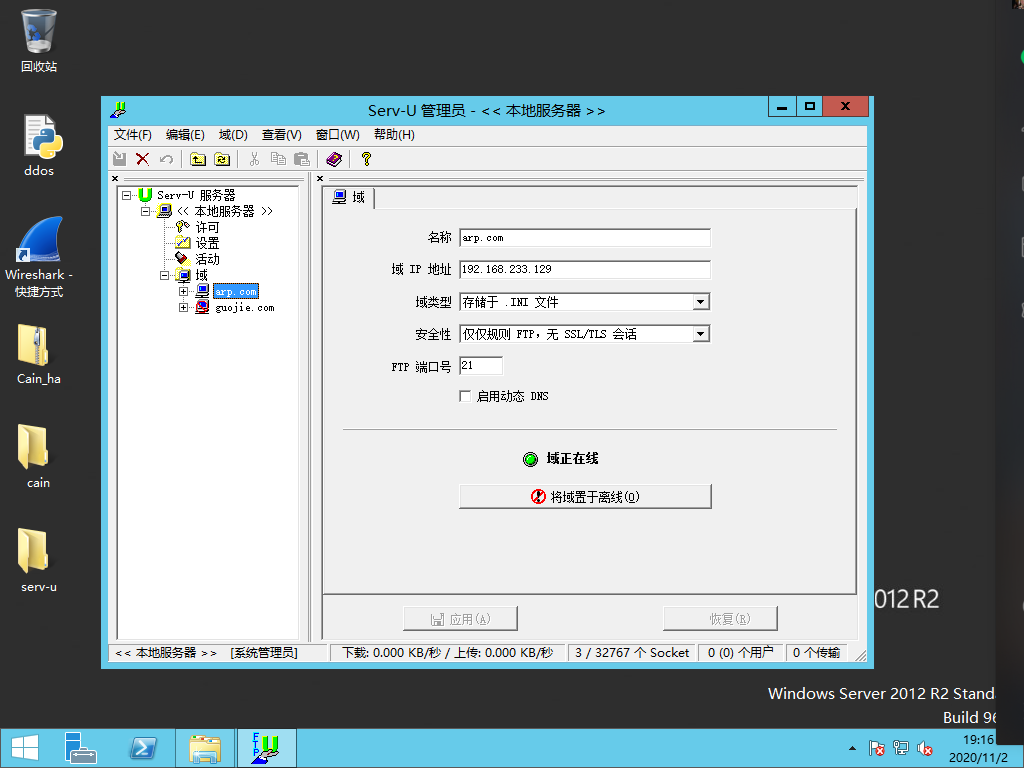The image size is (1024, 768).
Task: Open File Explorer on the taskbar
Action: (205, 748)
